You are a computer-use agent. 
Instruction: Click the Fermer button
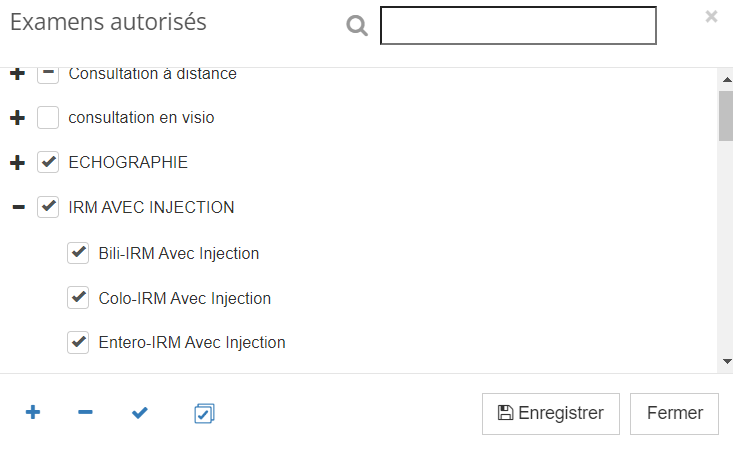tap(674, 414)
